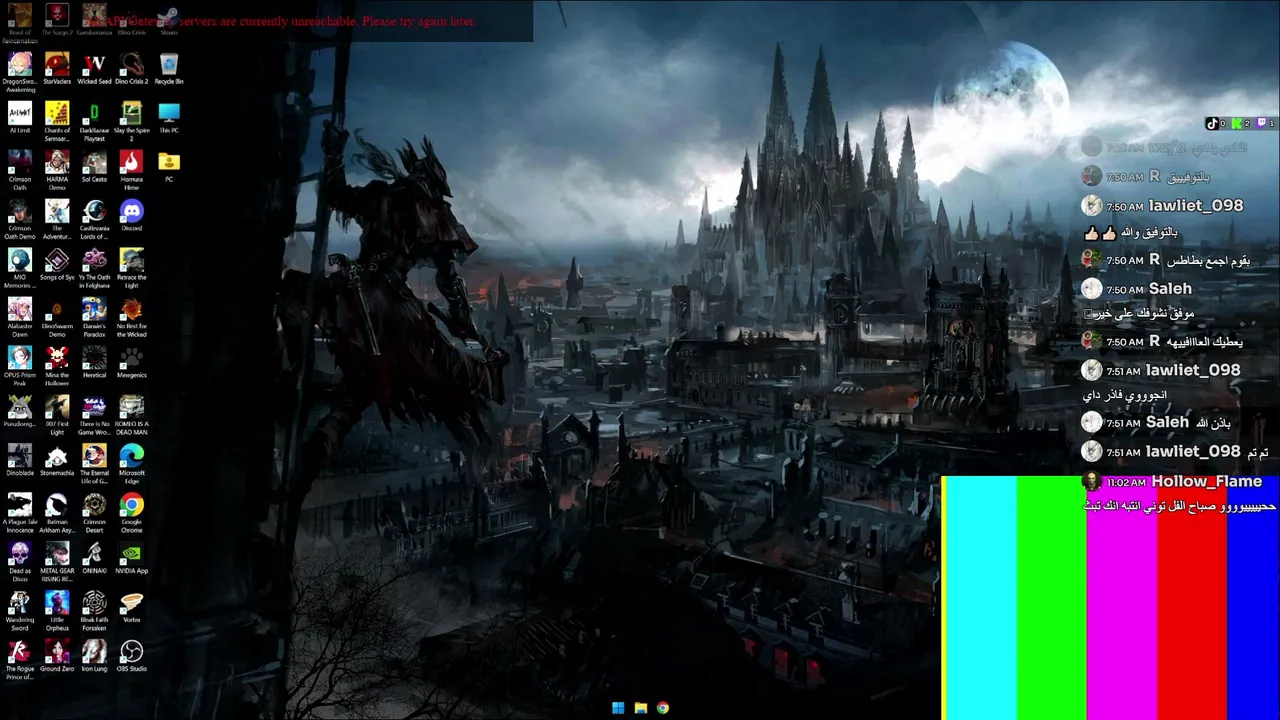
Task: Select the Wandering Sword icon
Action: tap(20, 610)
